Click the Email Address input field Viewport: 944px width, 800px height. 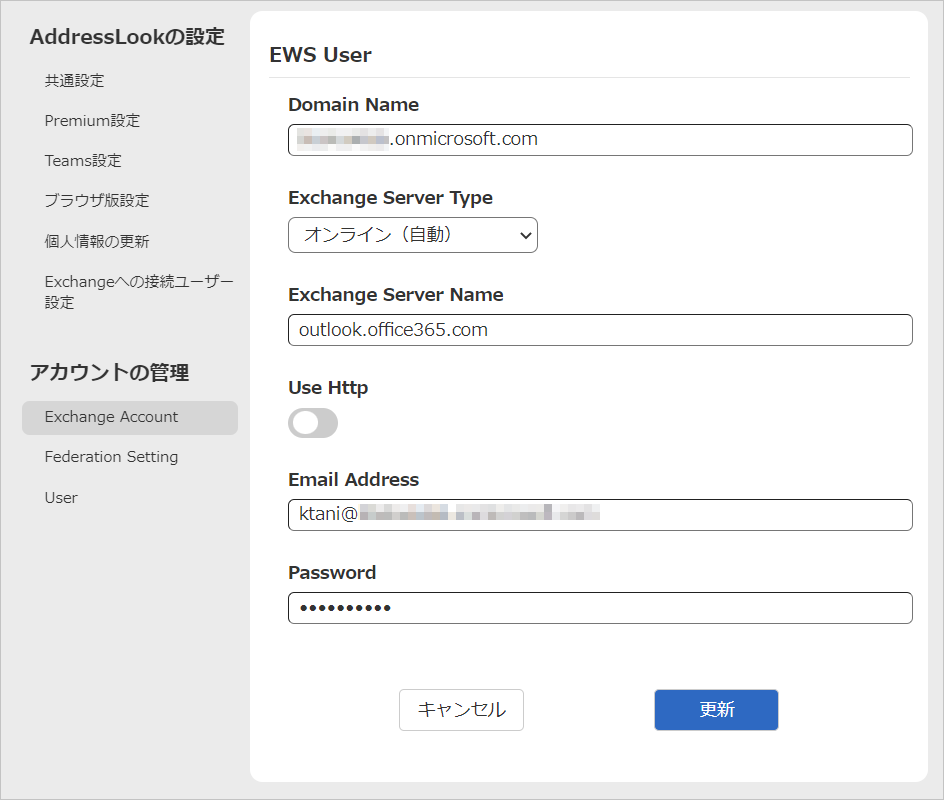coord(600,515)
